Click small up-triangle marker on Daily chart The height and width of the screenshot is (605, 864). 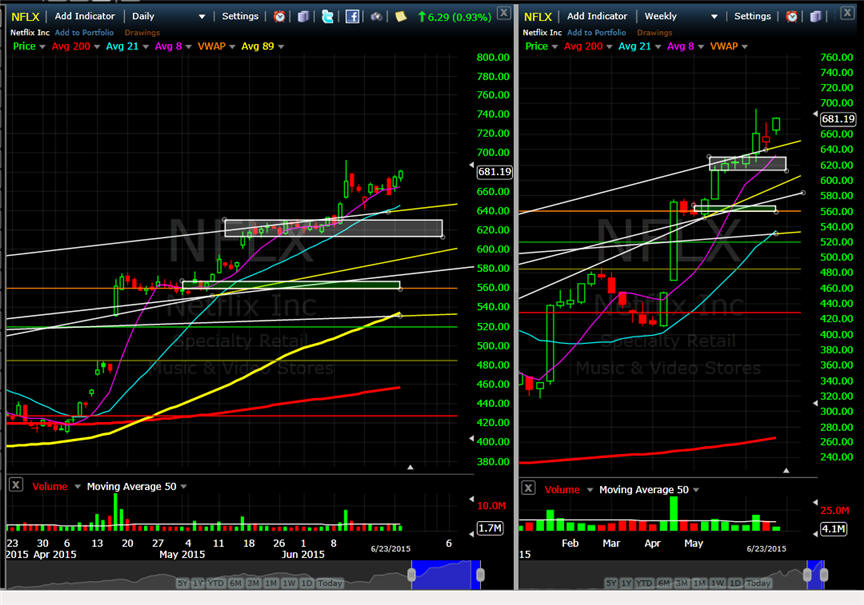click(410, 467)
